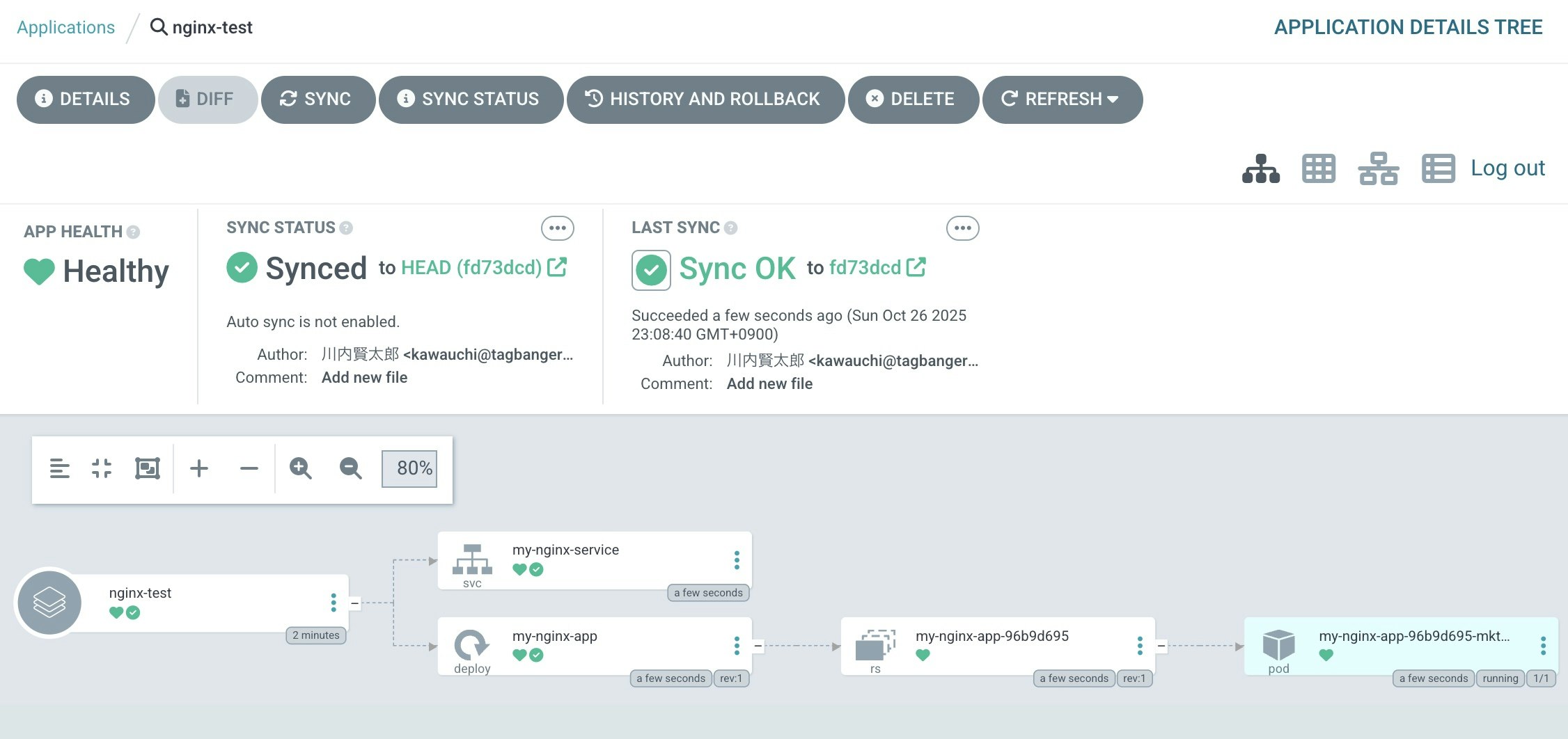Image resolution: width=1568 pixels, height=739 pixels.
Task: Click the 2 minutes age tag
Action: pyautogui.click(x=316, y=635)
